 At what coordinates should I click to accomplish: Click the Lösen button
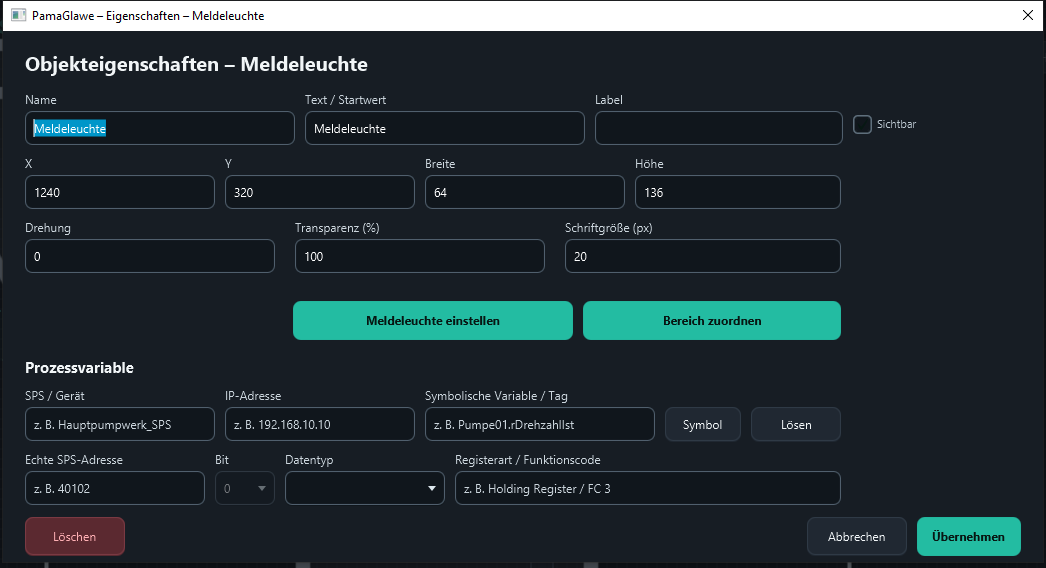point(796,424)
